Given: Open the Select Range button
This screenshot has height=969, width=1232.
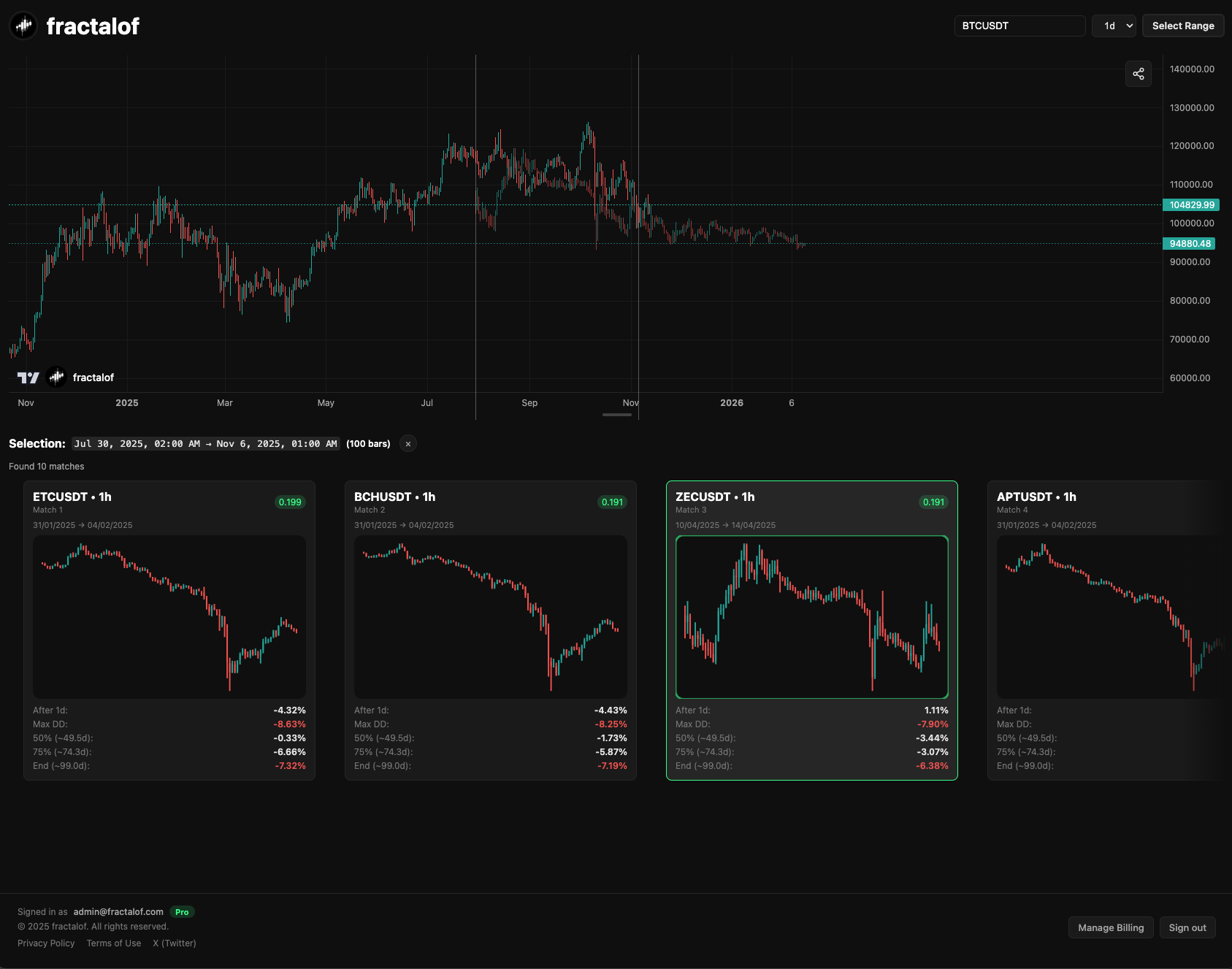Looking at the screenshot, I should 1183,26.
